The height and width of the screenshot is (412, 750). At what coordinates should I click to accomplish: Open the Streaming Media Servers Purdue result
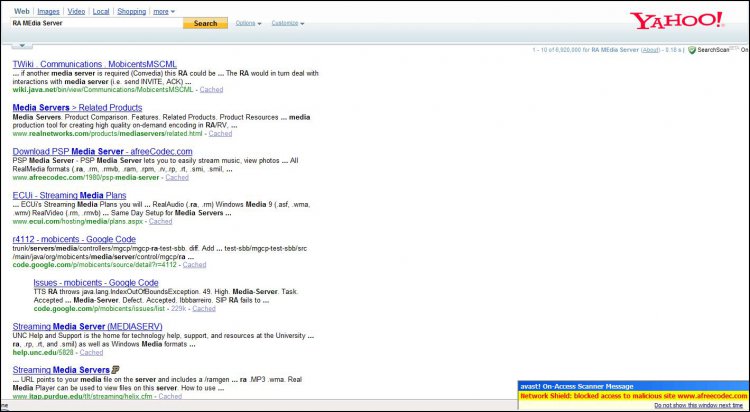click(x=61, y=370)
